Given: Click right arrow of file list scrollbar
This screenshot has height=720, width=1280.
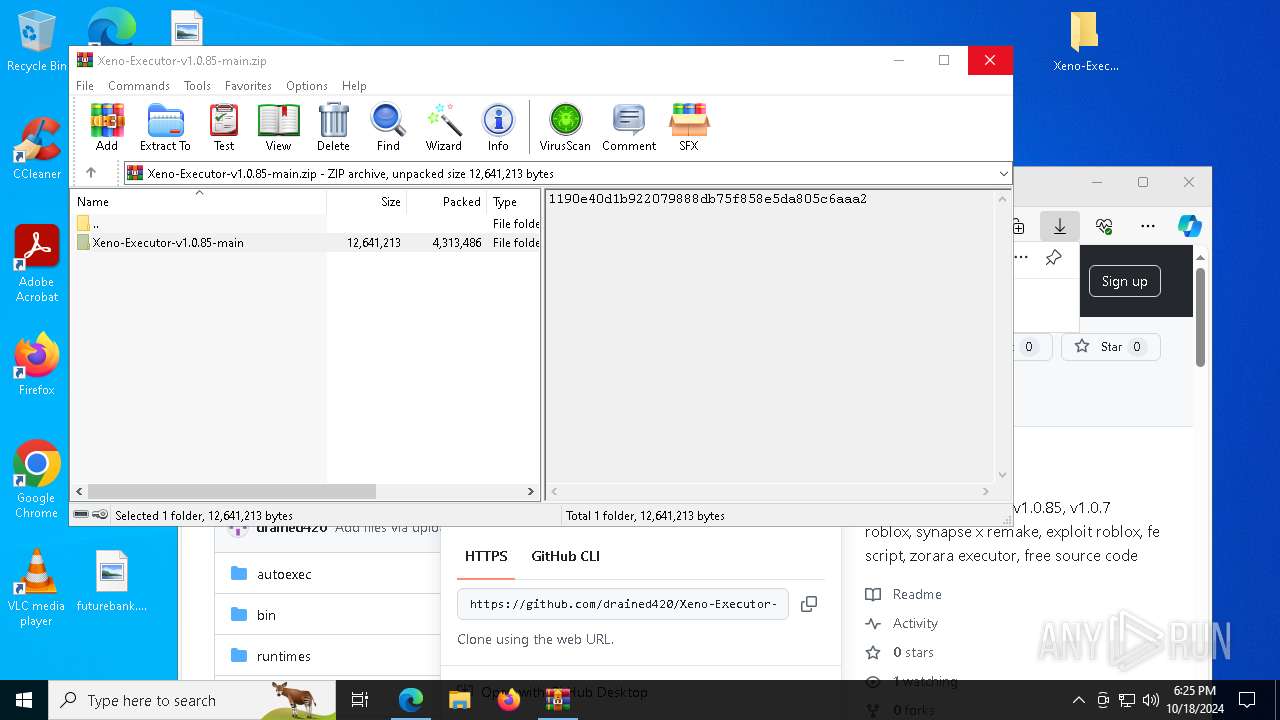Looking at the screenshot, I should (x=531, y=492).
